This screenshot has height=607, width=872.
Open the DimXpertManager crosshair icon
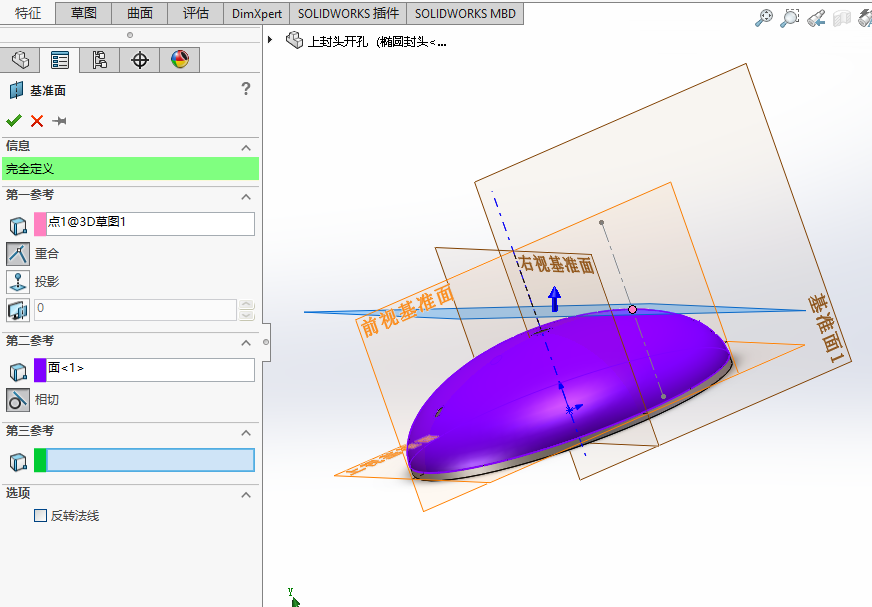140,60
